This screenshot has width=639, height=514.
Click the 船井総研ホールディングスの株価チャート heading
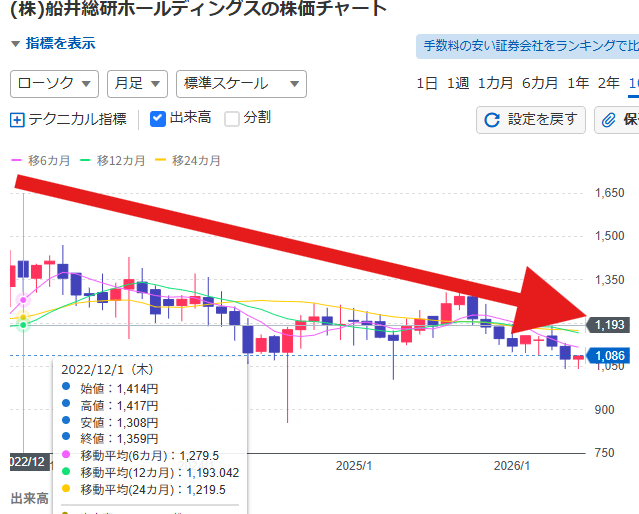click(x=198, y=9)
